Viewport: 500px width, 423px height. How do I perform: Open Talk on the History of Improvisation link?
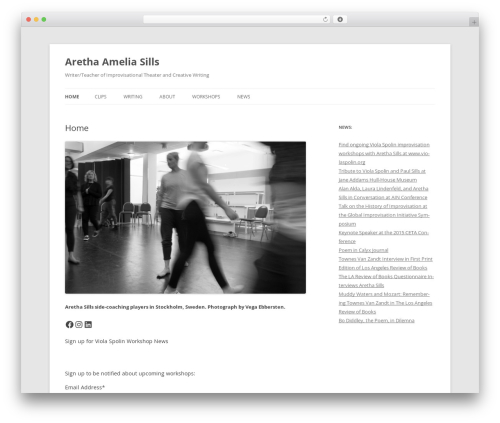384,215
